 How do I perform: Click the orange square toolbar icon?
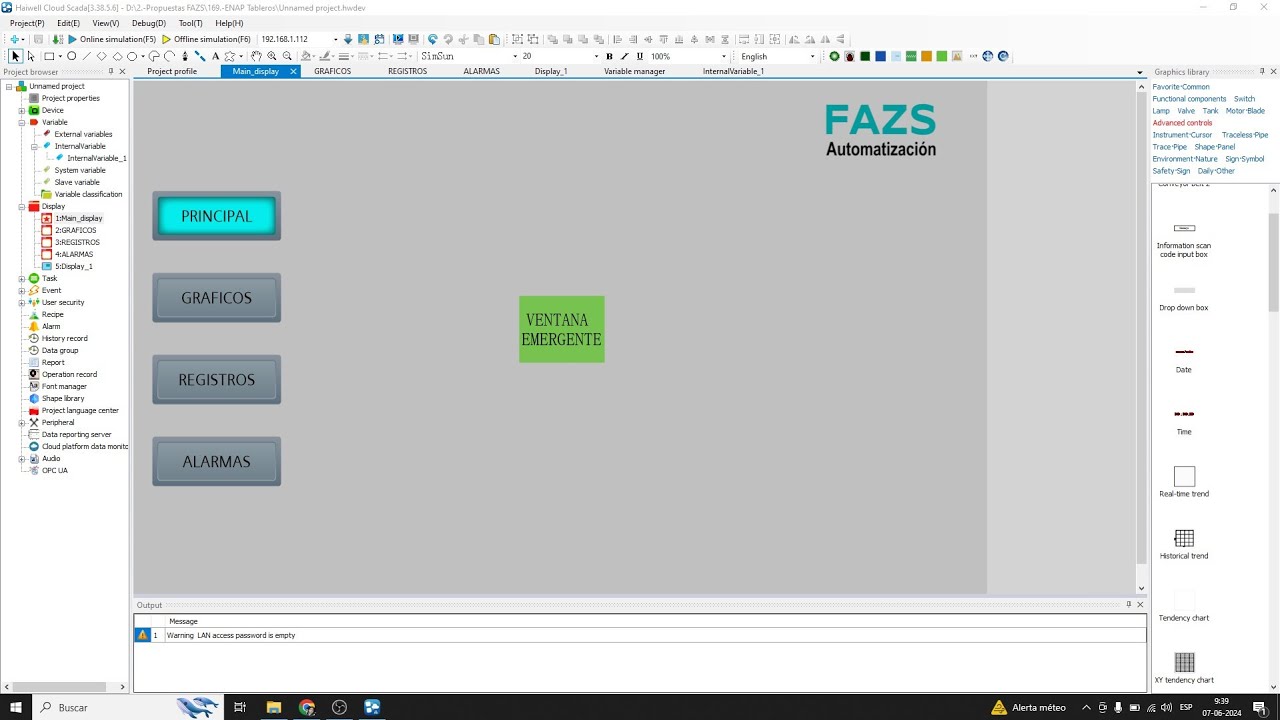point(926,56)
